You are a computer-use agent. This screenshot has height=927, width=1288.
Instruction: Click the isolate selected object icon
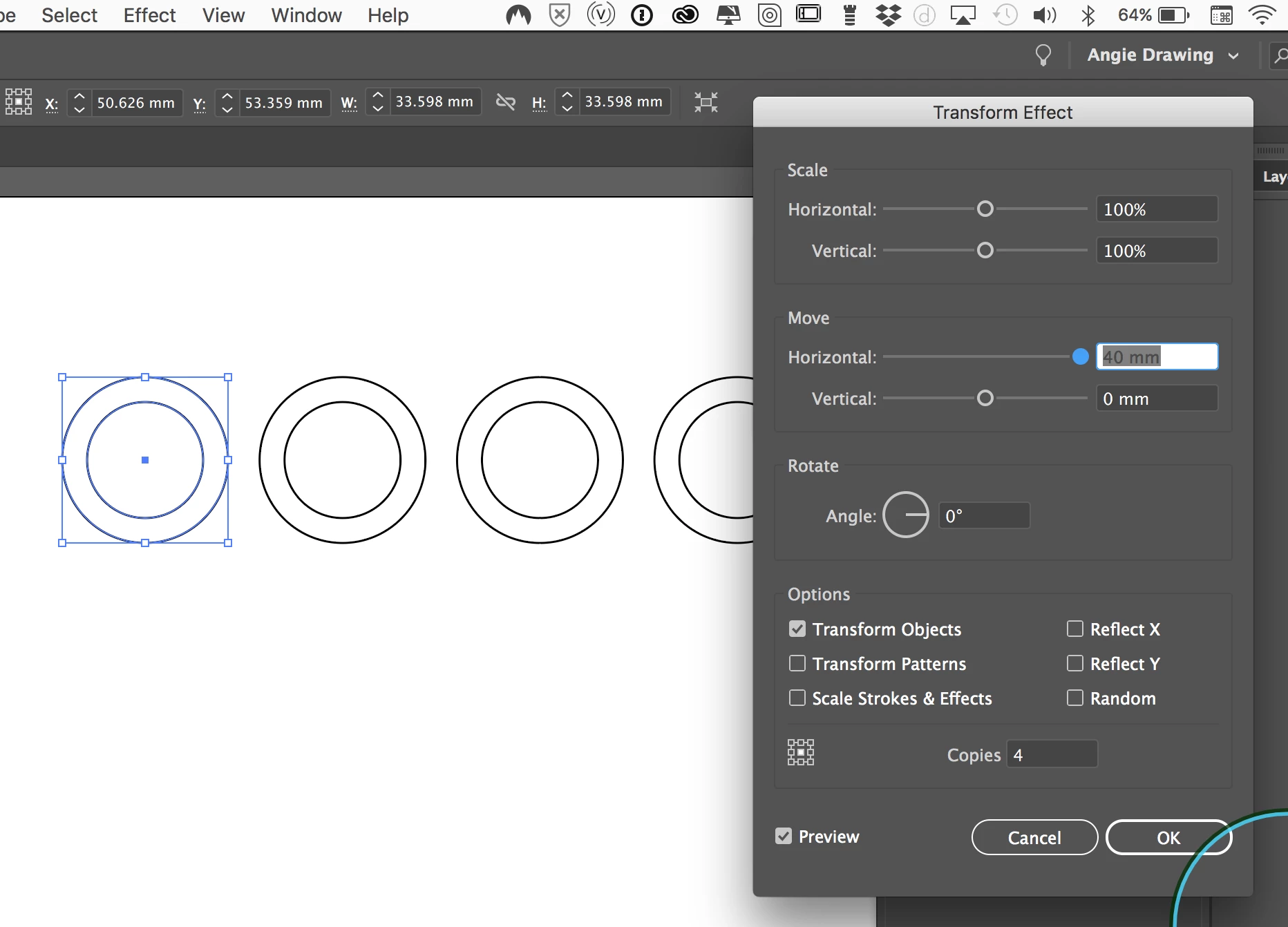pyautogui.click(x=706, y=102)
